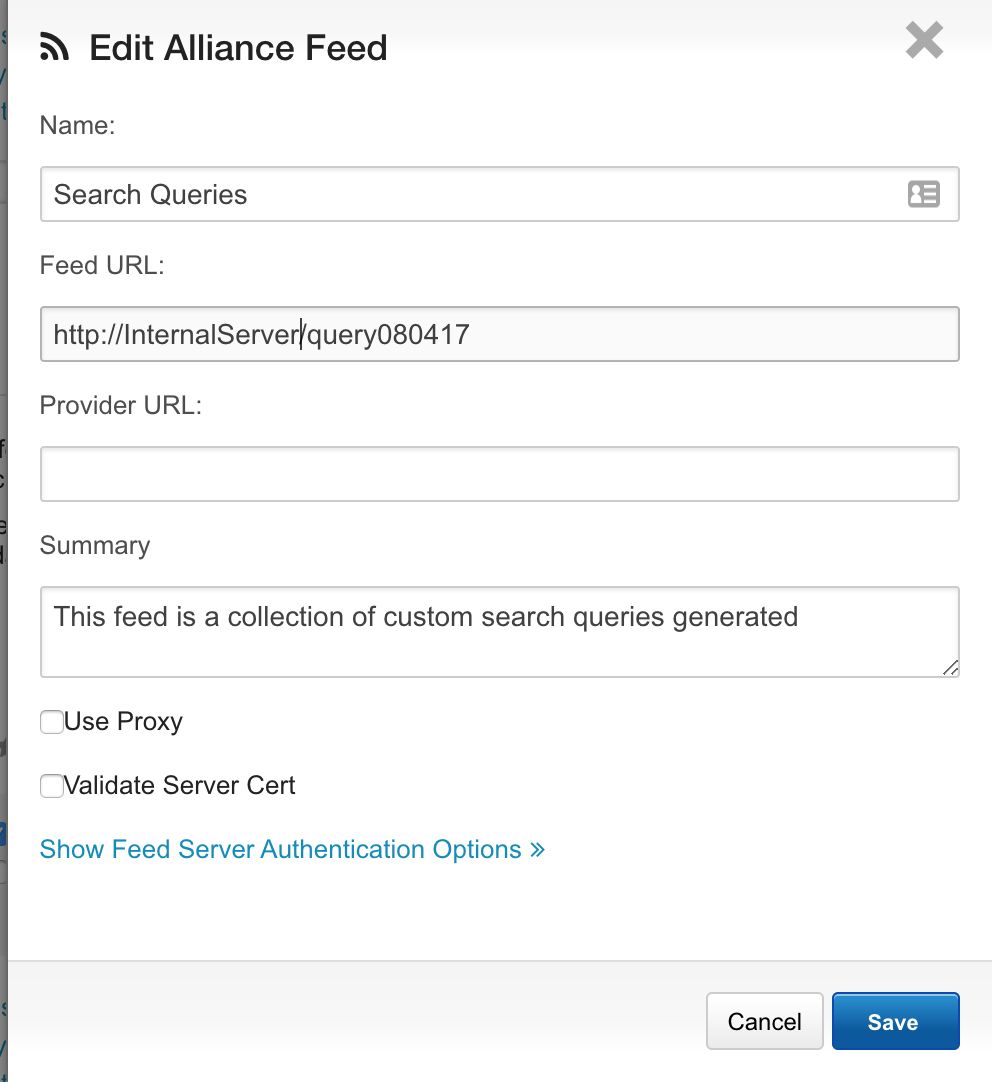The height and width of the screenshot is (1082, 992).
Task: Click the double chevron after Authentication Options
Action: click(x=538, y=850)
